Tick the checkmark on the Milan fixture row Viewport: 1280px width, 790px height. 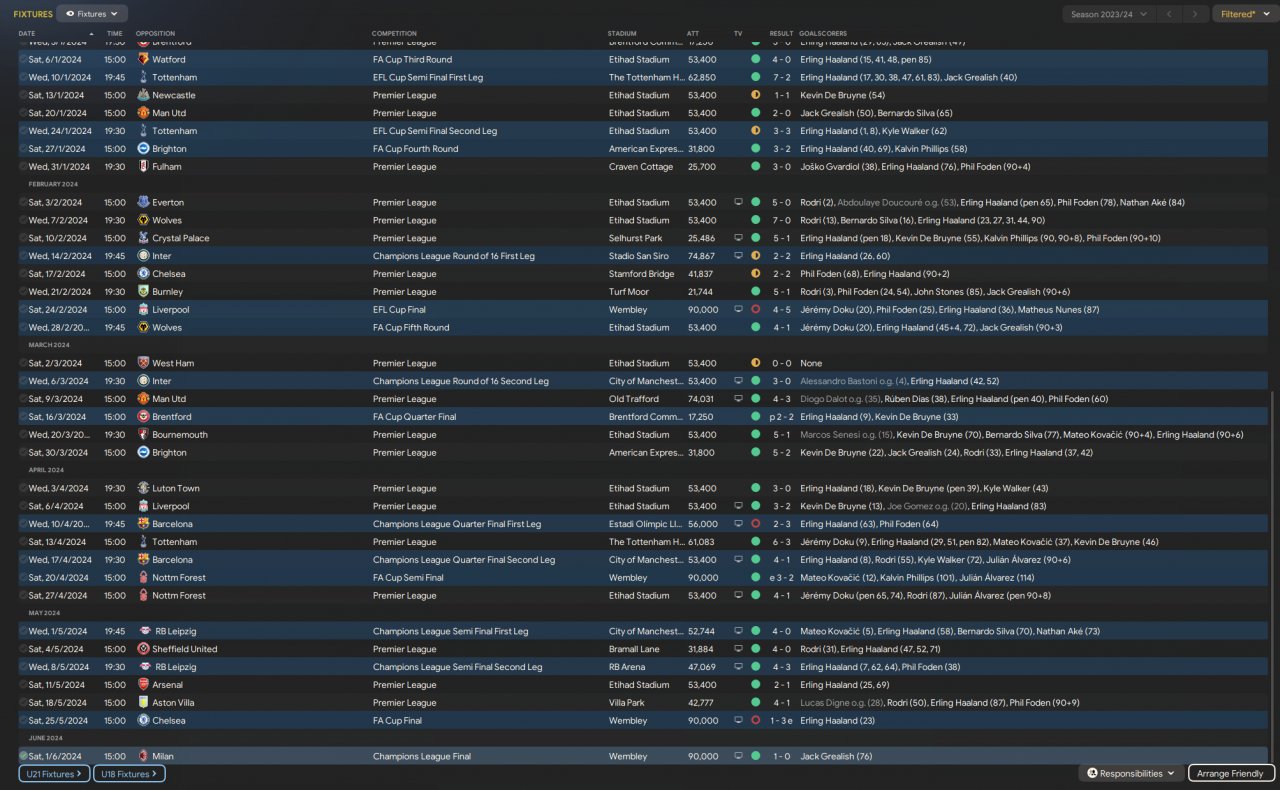[x=23, y=756]
